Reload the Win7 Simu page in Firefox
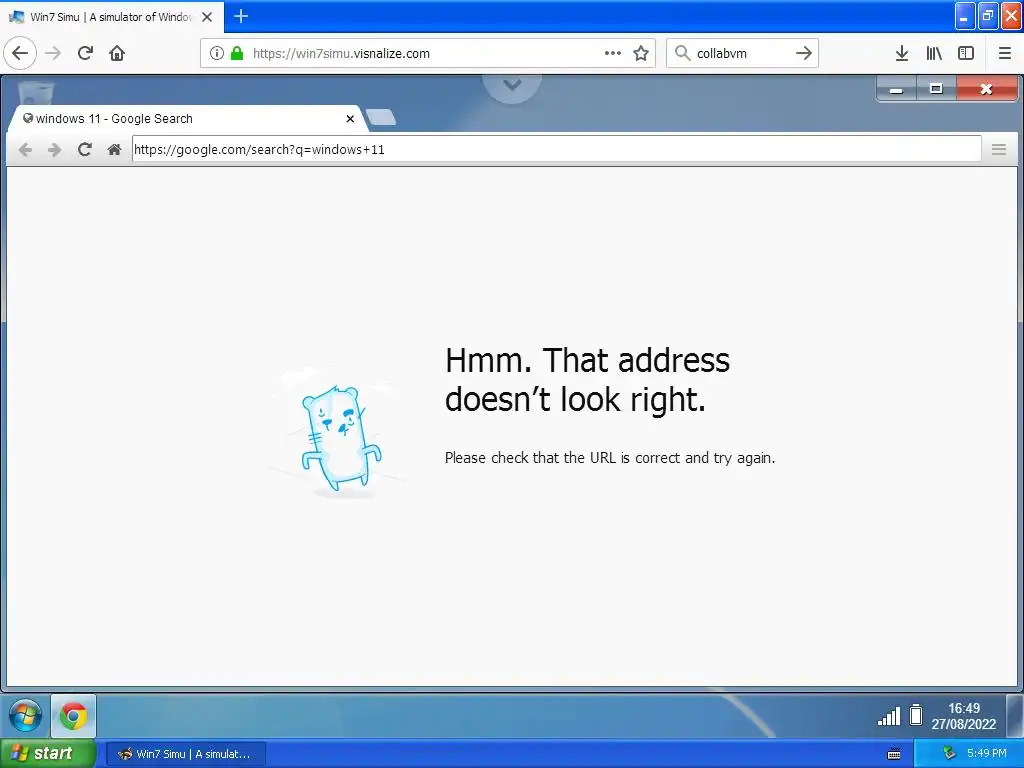The width and height of the screenshot is (1024, 768). coord(85,53)
